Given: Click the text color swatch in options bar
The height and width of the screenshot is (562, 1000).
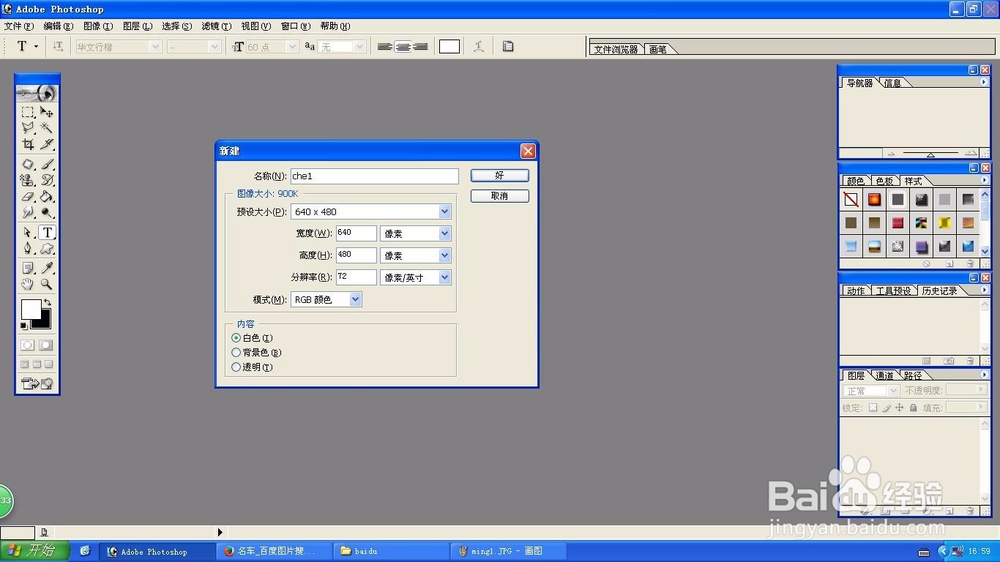Looking at the screenshot, I should tap(449, 47).
